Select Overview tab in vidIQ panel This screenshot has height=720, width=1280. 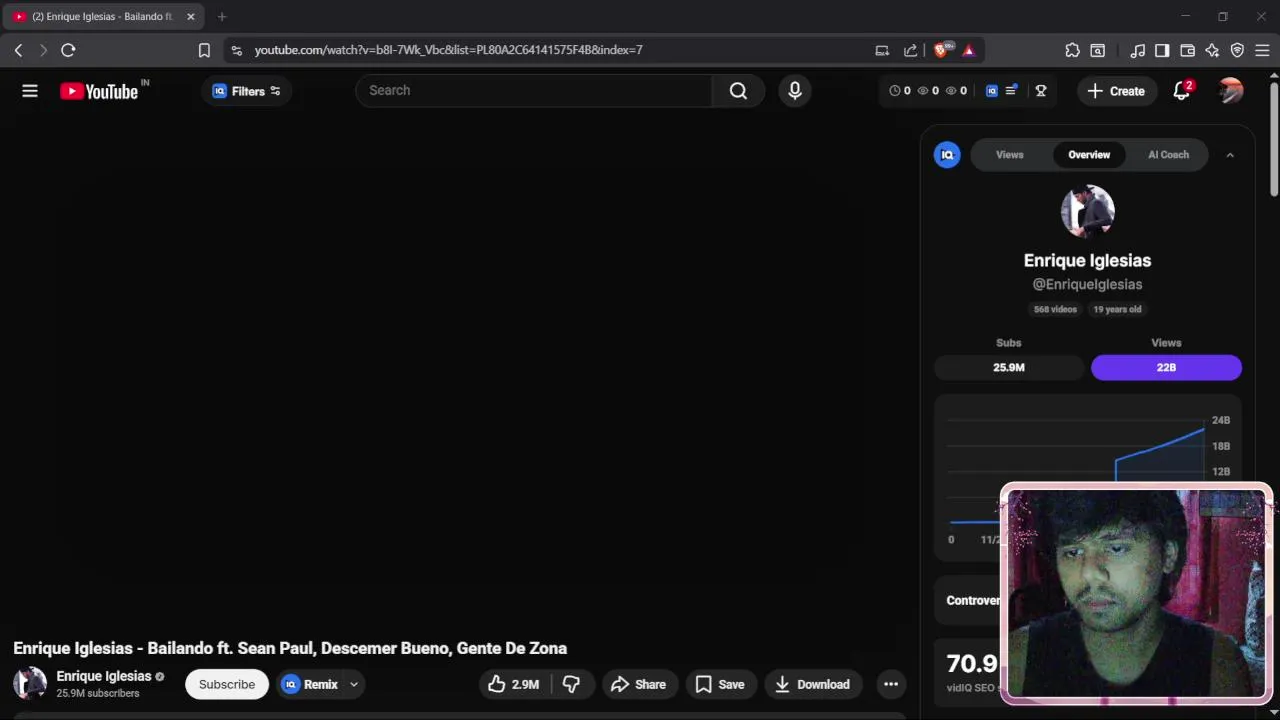(x=1089, y=155)
